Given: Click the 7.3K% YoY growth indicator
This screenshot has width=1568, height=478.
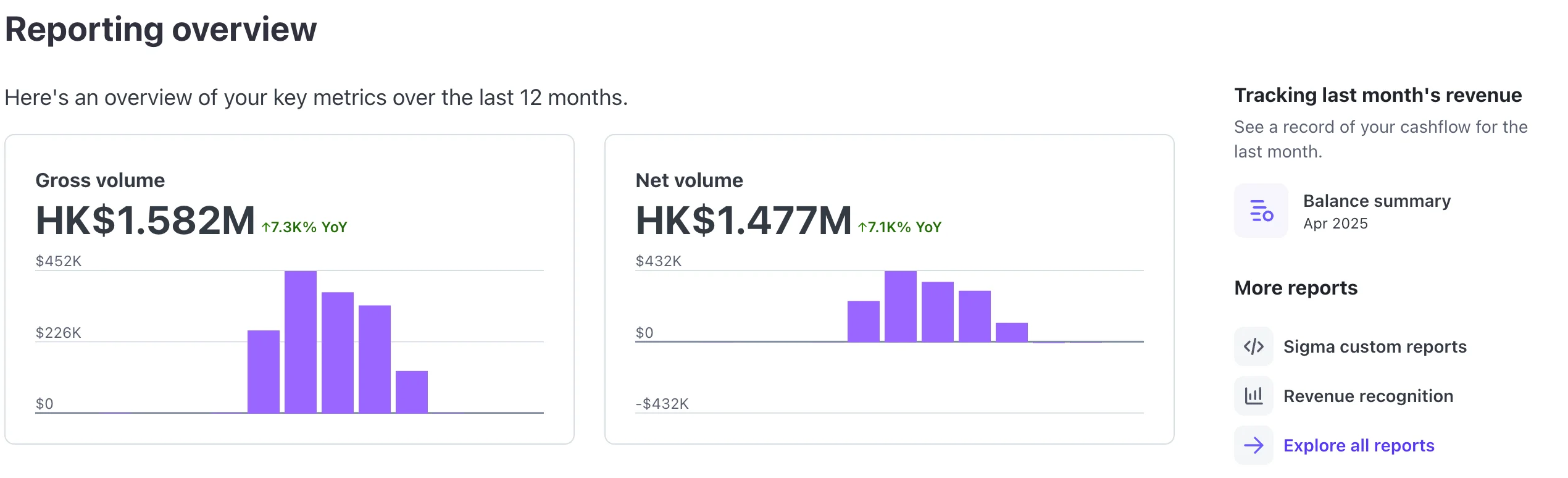Looking at the screenshot, I should coord(304,227).
